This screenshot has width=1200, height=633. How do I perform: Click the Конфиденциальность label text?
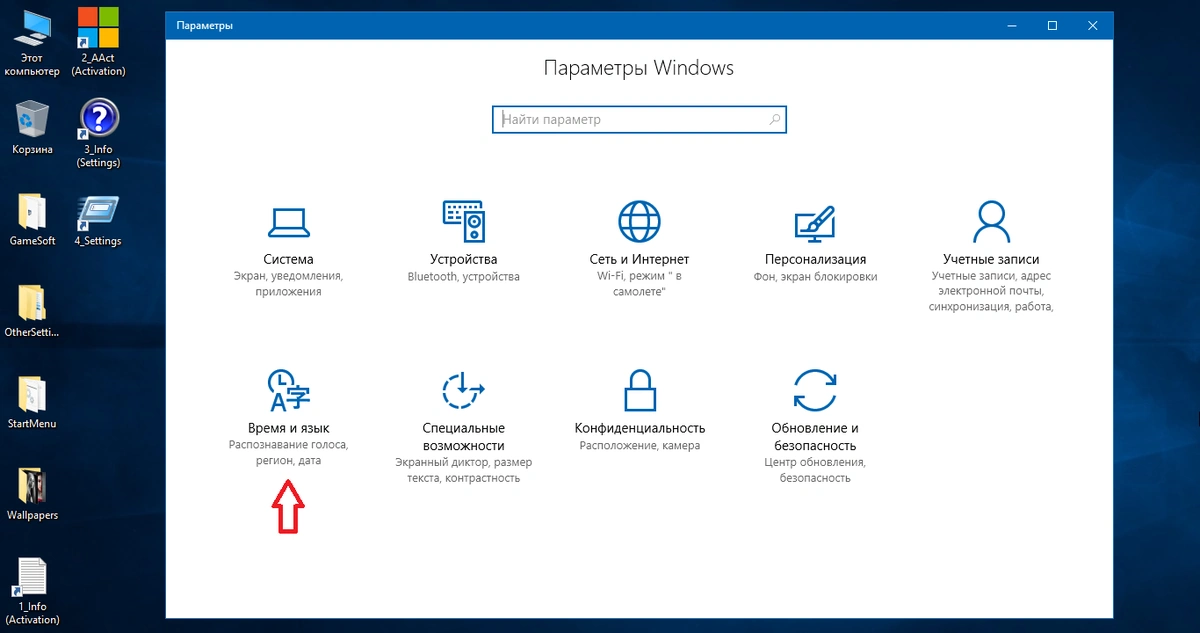click(639, 428)
